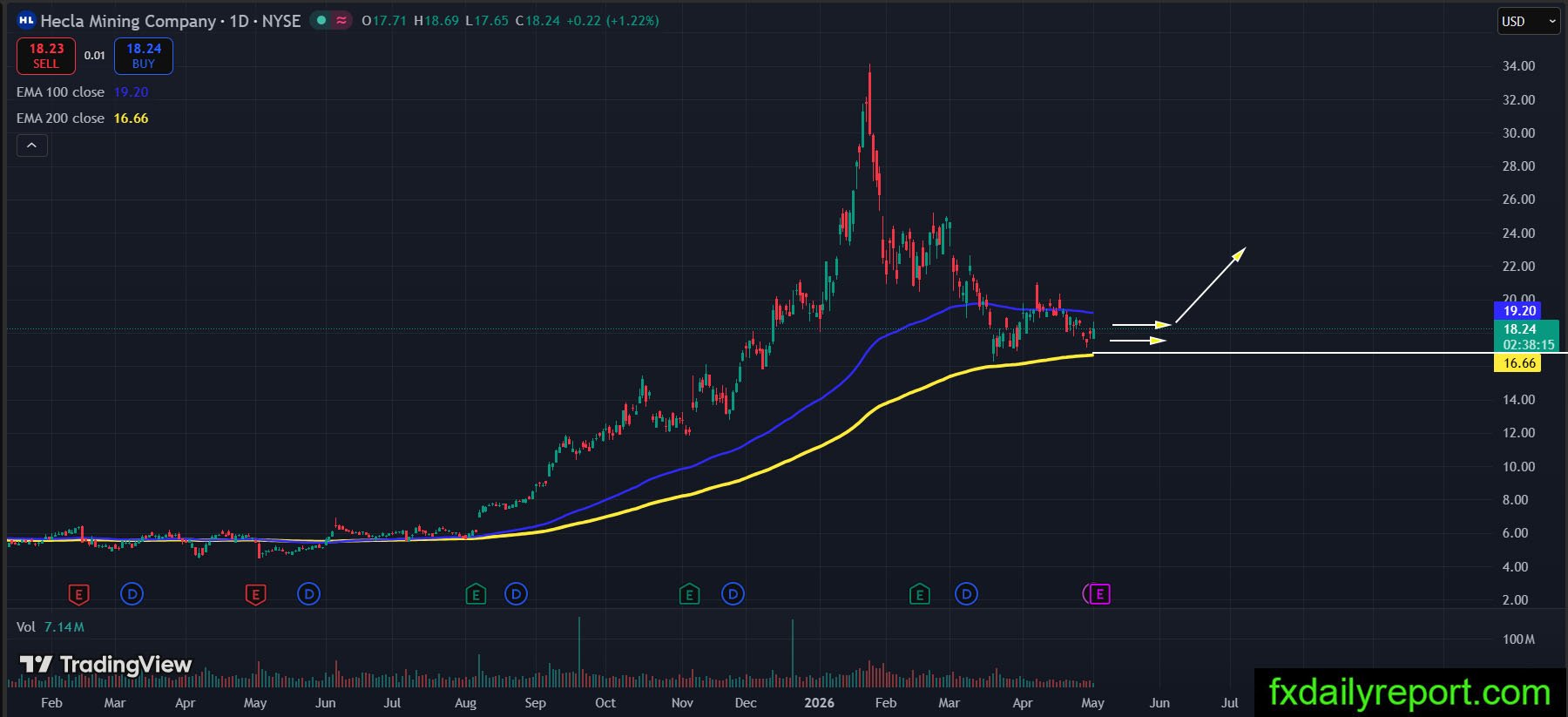Open the red earnings marker above May 2025
This screenshot has height=717, width=1568.
[x=255, y=595]
